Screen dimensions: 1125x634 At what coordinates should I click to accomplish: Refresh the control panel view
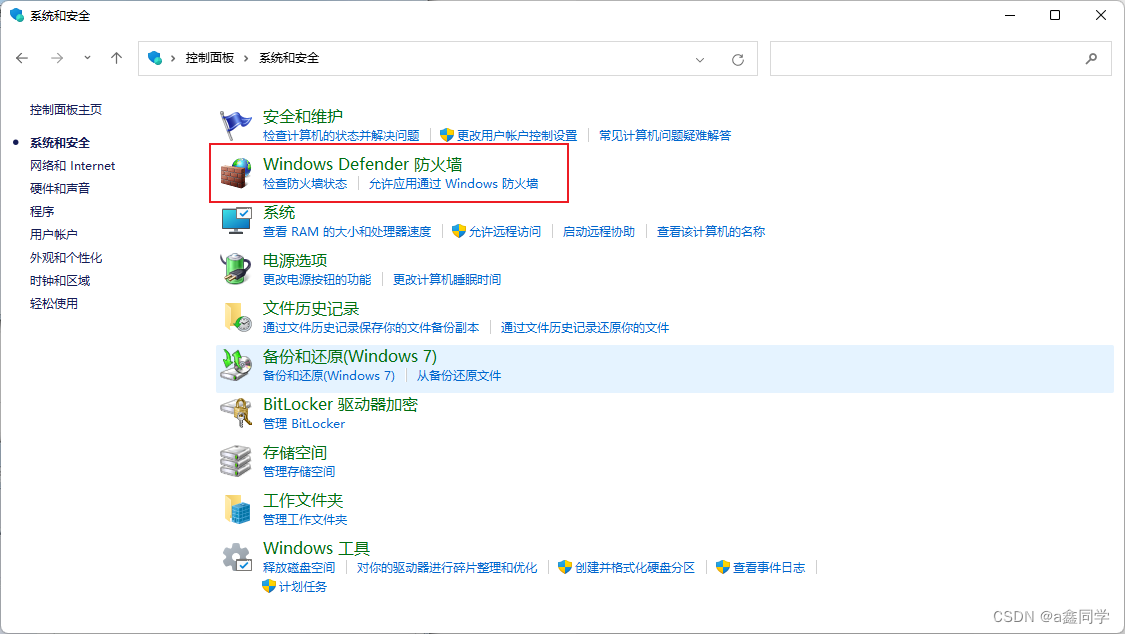click(x=738, y=60)
